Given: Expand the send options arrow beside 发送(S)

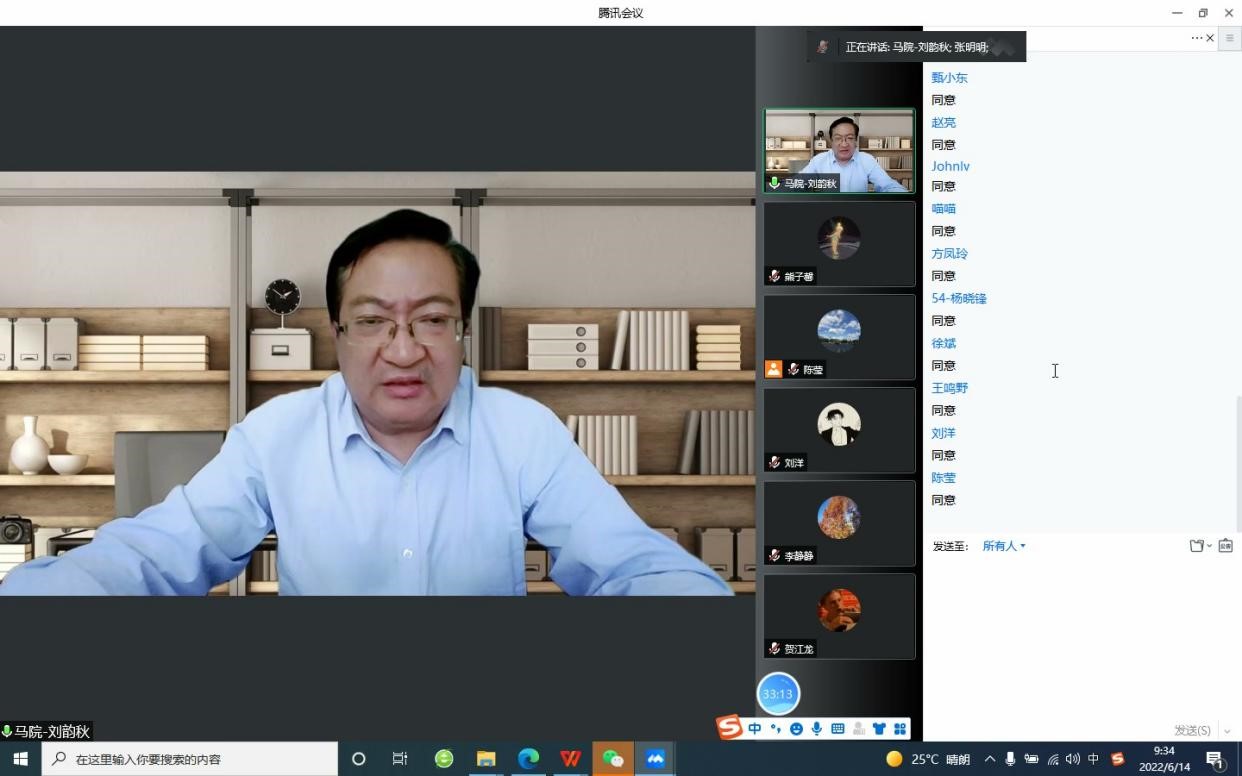Looking at the screenshot, I should [x=1228, y=731].
